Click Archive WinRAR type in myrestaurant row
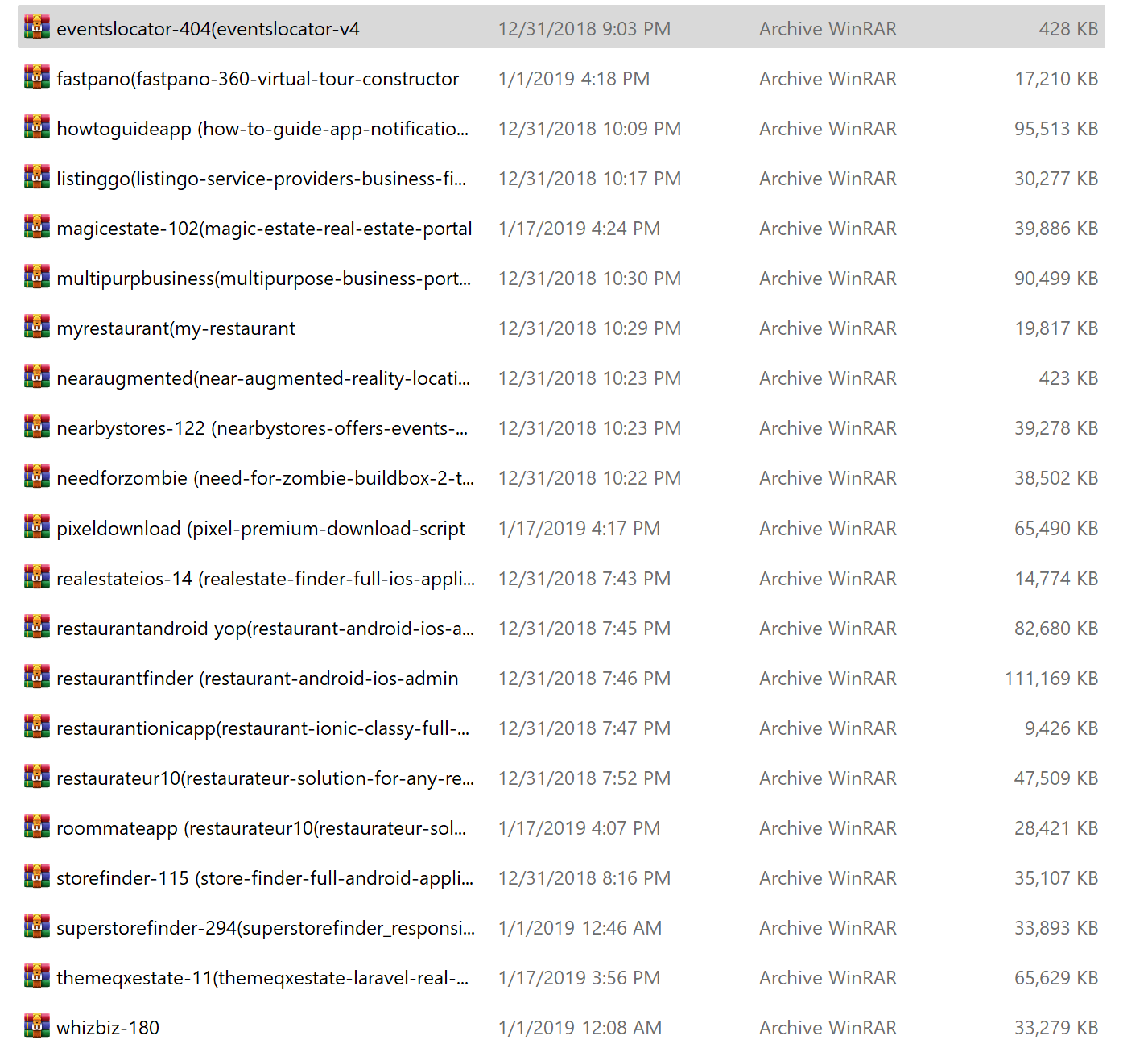 [828, 328]
